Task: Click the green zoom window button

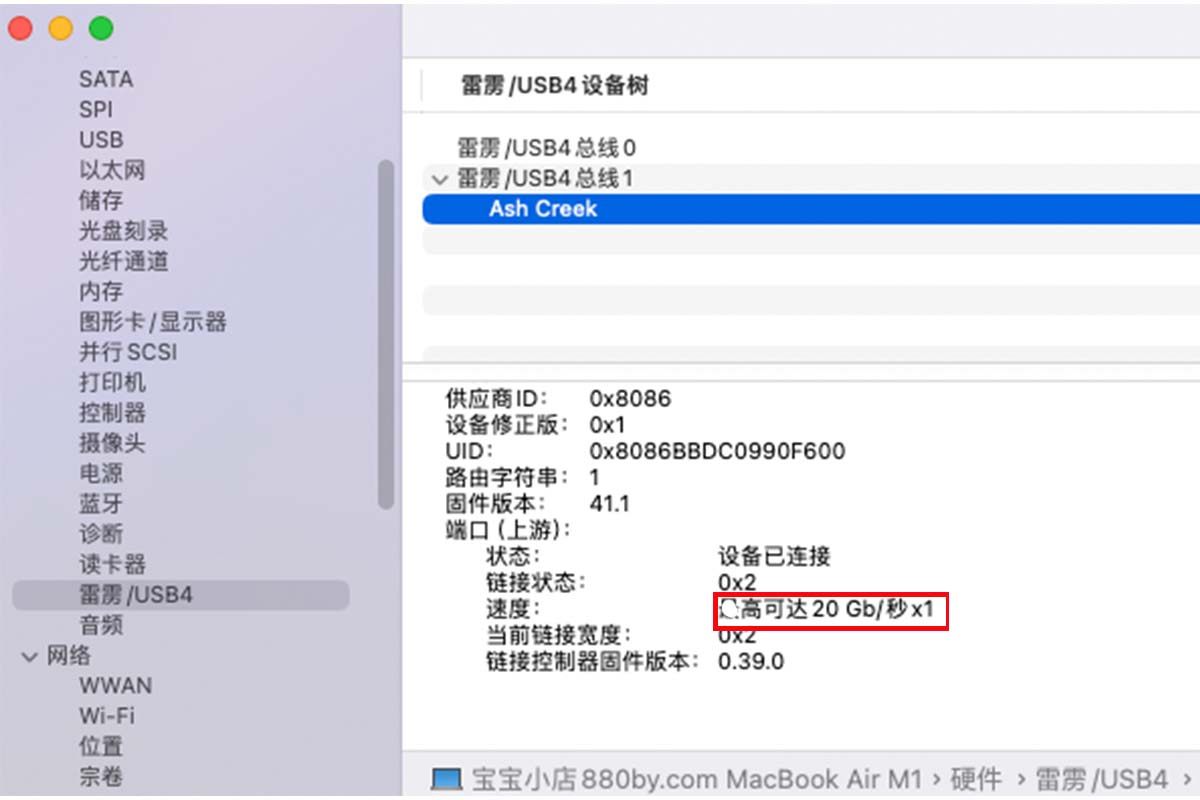Action: click(101, 29)
